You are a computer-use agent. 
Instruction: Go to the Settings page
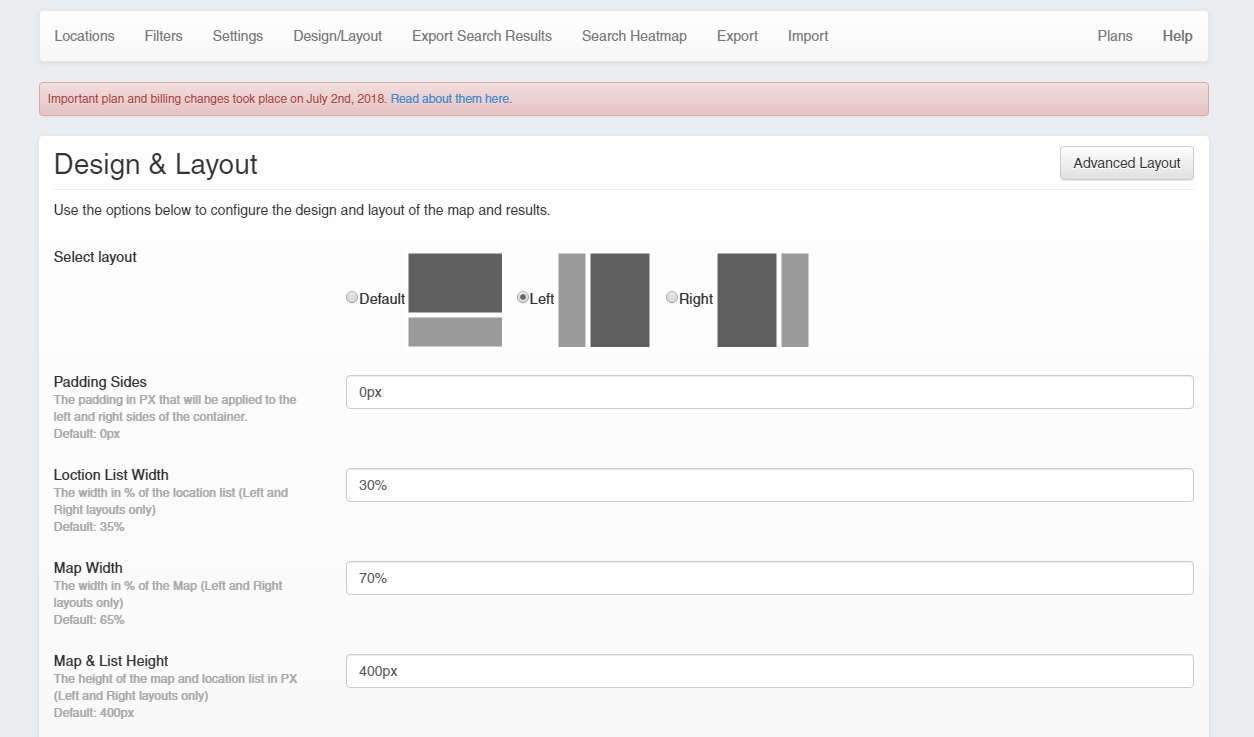[x=238, y=36]
